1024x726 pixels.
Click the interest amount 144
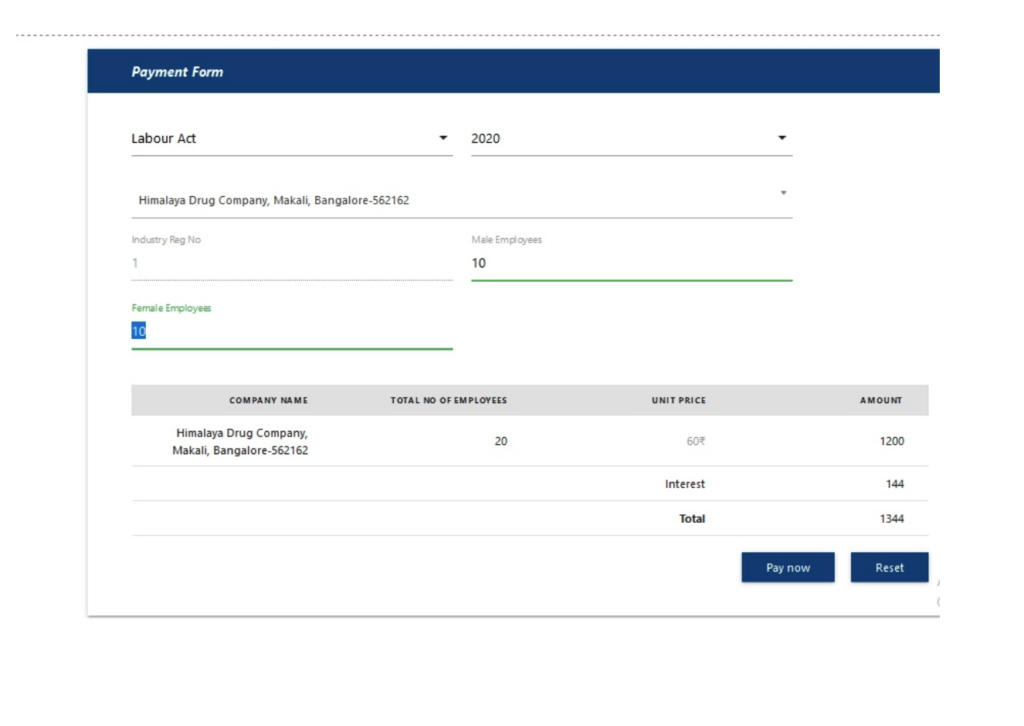pos(894,484)
